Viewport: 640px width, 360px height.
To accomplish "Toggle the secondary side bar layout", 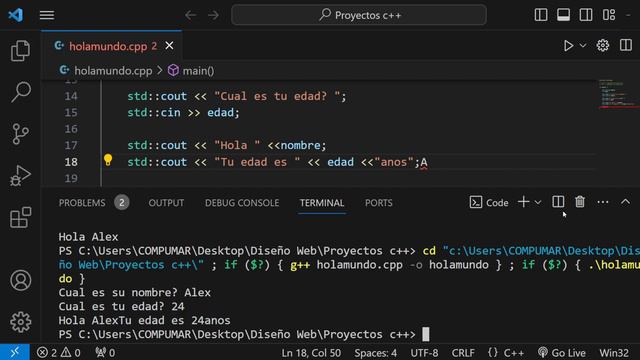I will tap(586, 15).
